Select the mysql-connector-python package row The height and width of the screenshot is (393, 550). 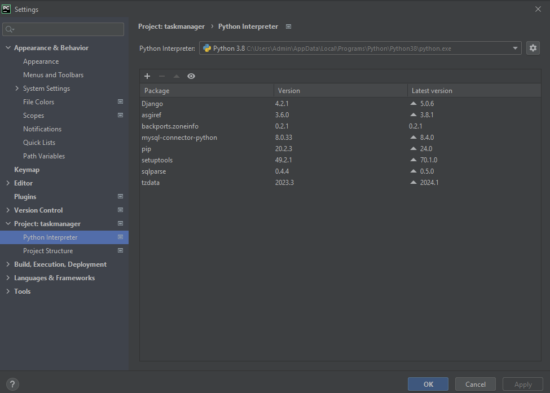(340, 138)
